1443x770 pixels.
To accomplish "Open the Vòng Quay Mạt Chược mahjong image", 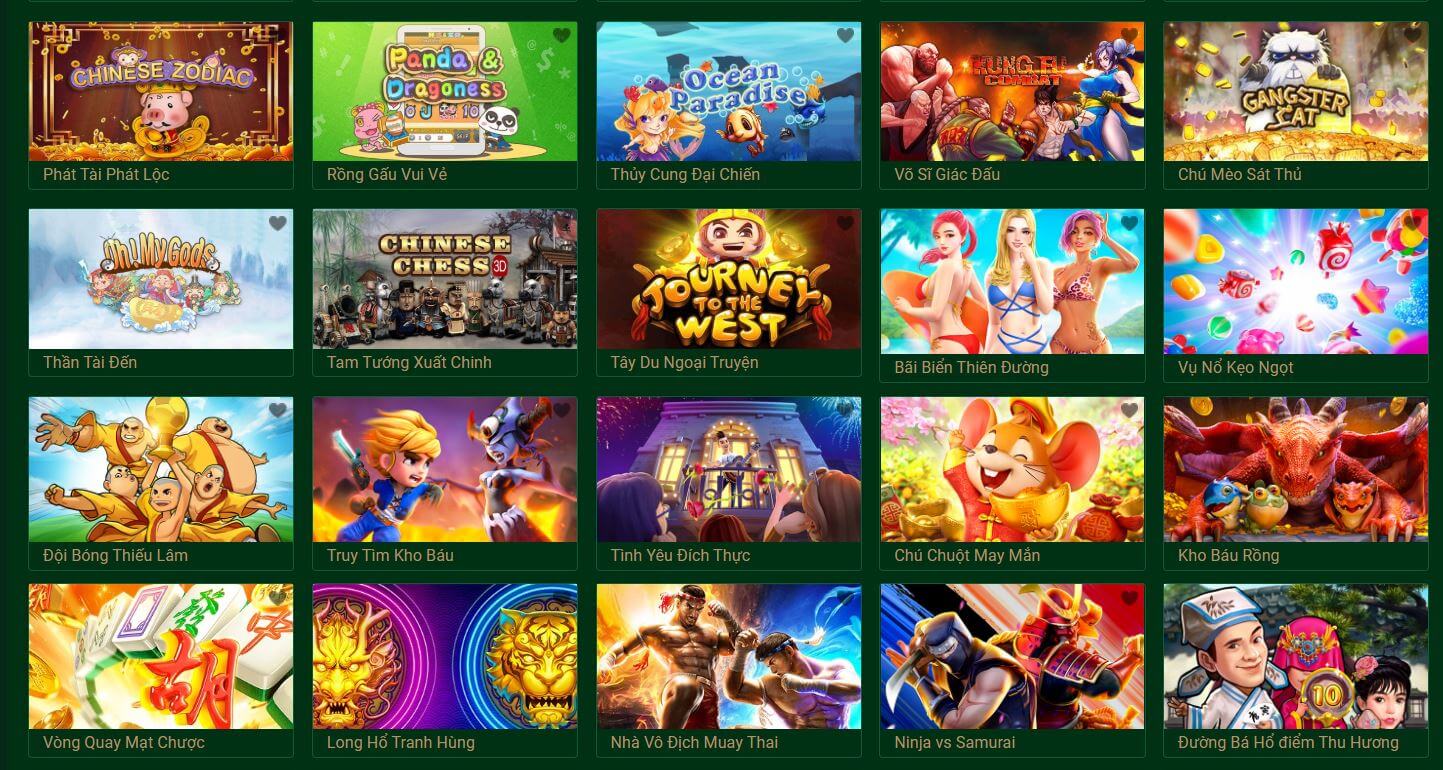I will pyautogui.click(x=161, y=656).
